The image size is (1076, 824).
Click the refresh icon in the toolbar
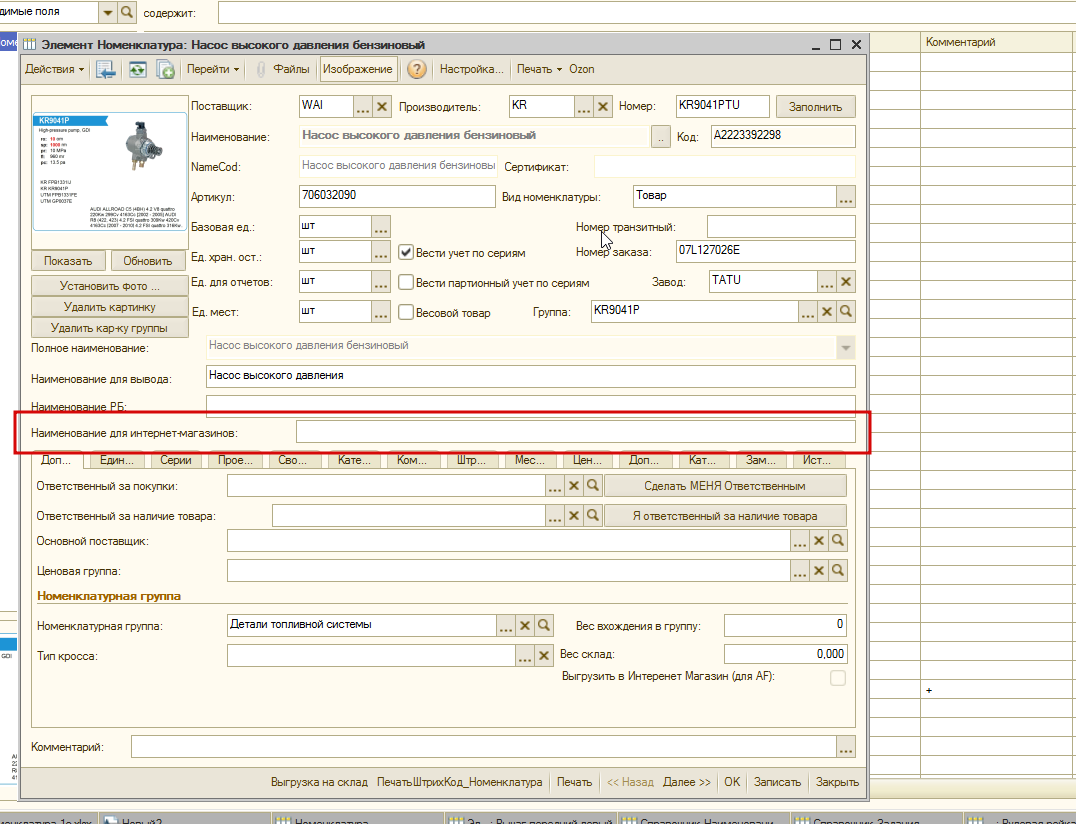coord(137,69)
